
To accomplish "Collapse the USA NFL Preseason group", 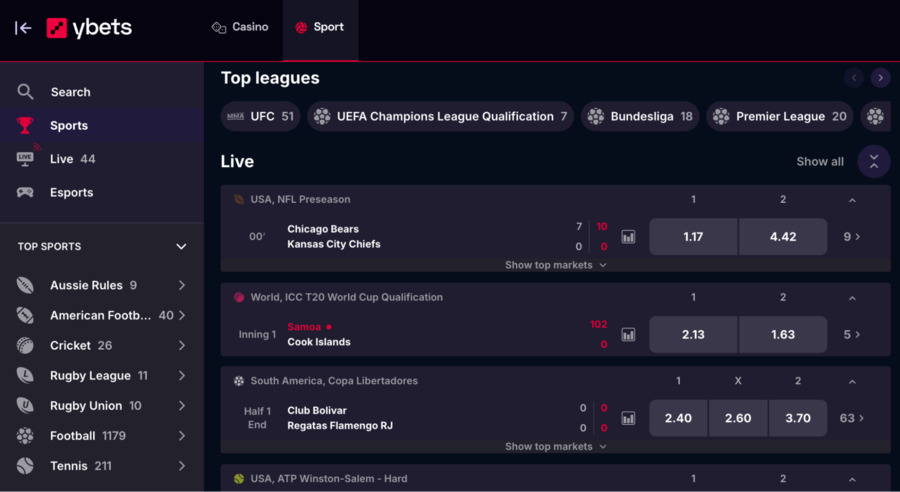I will click(852, 200).
